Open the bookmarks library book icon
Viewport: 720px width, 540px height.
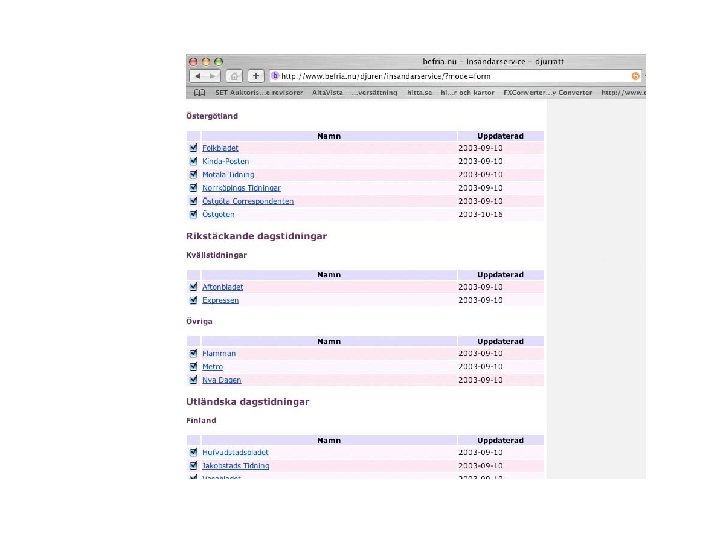pos(199,93)
